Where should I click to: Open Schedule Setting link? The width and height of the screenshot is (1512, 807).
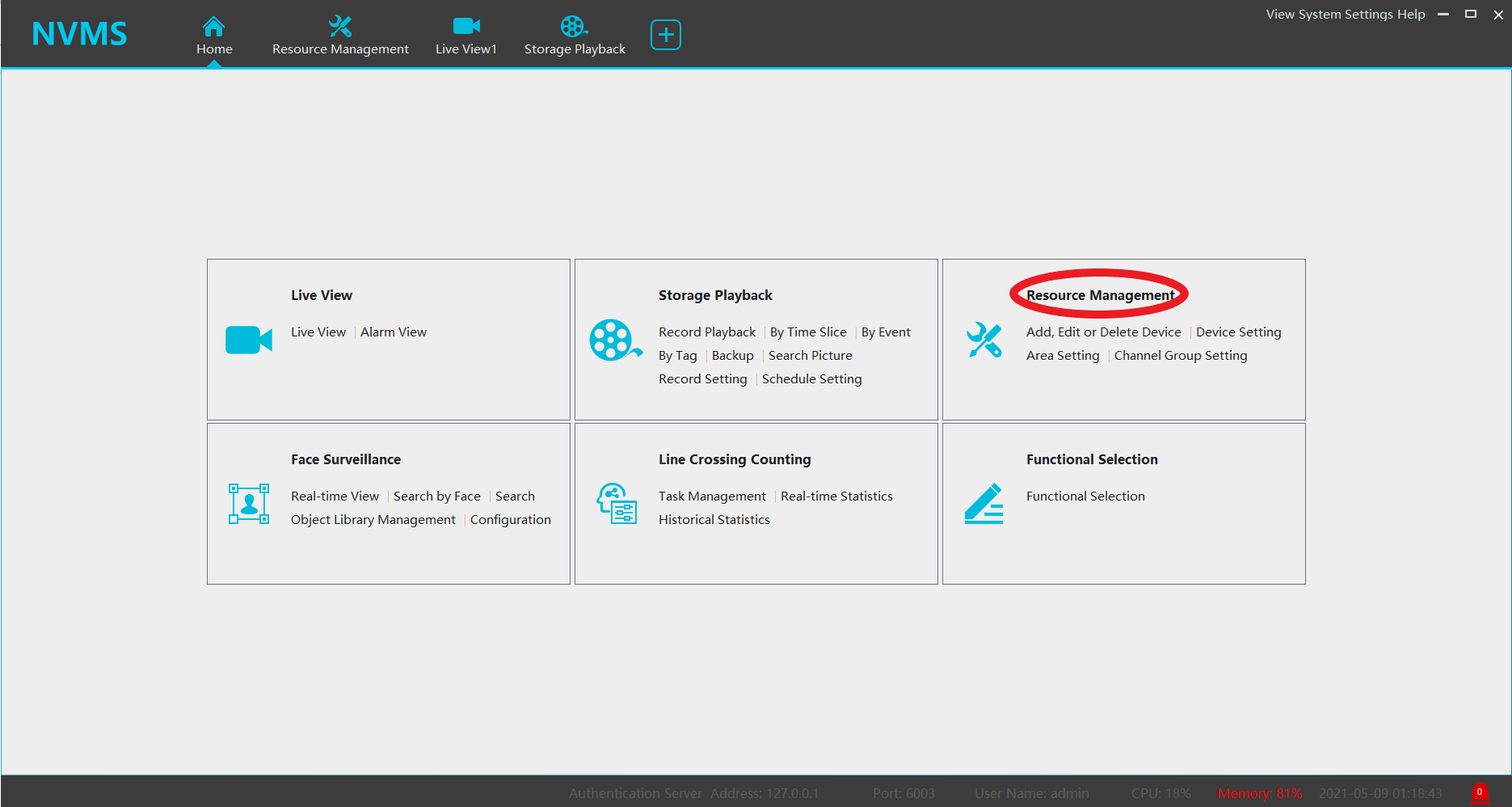[812, 379]
